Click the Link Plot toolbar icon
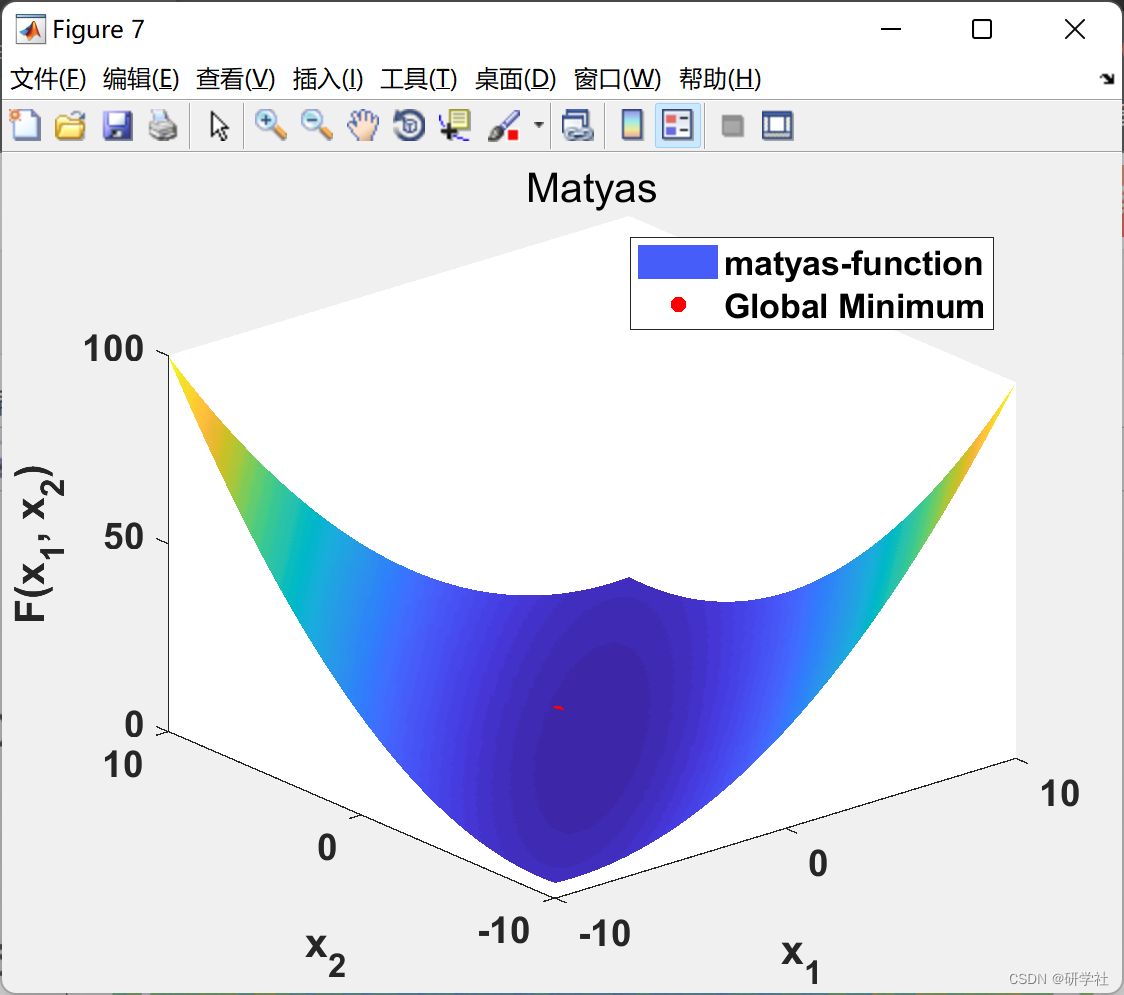The image size is (1124, 995). 578,125
